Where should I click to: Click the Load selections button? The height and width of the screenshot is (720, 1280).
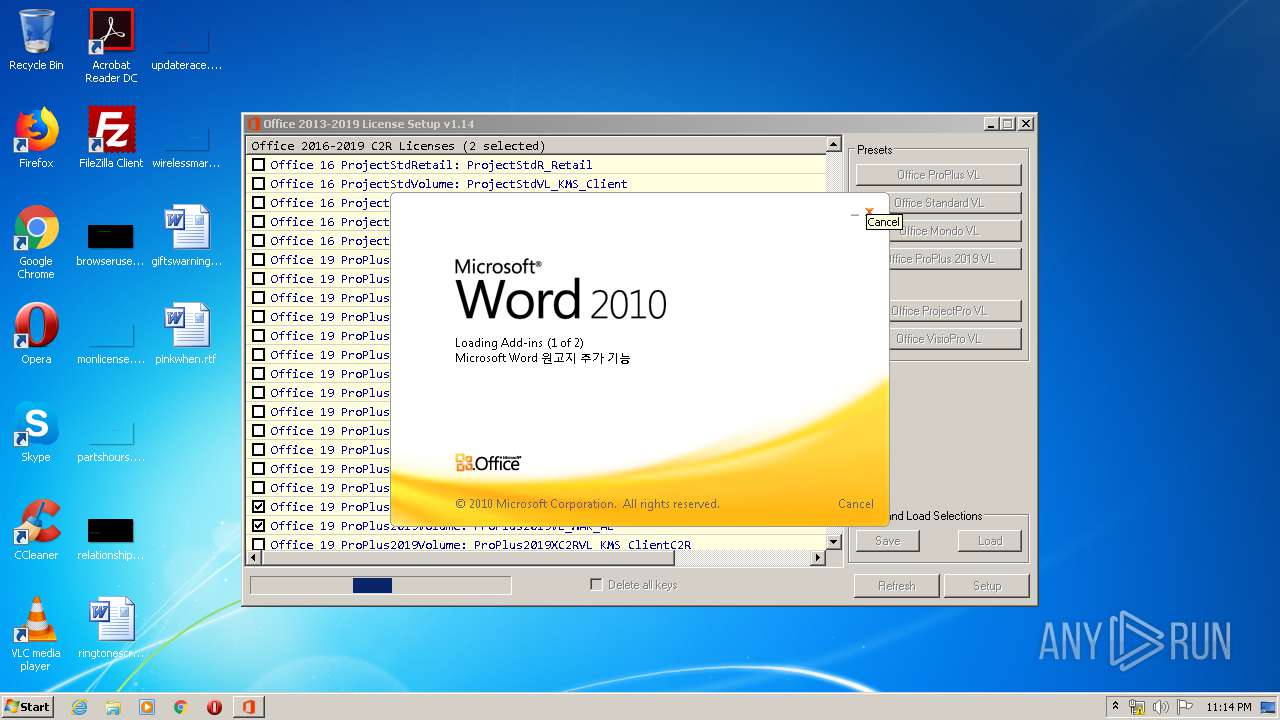(990, 541)
